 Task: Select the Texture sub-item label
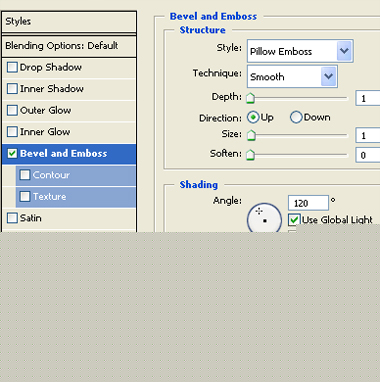coord(49,196)
